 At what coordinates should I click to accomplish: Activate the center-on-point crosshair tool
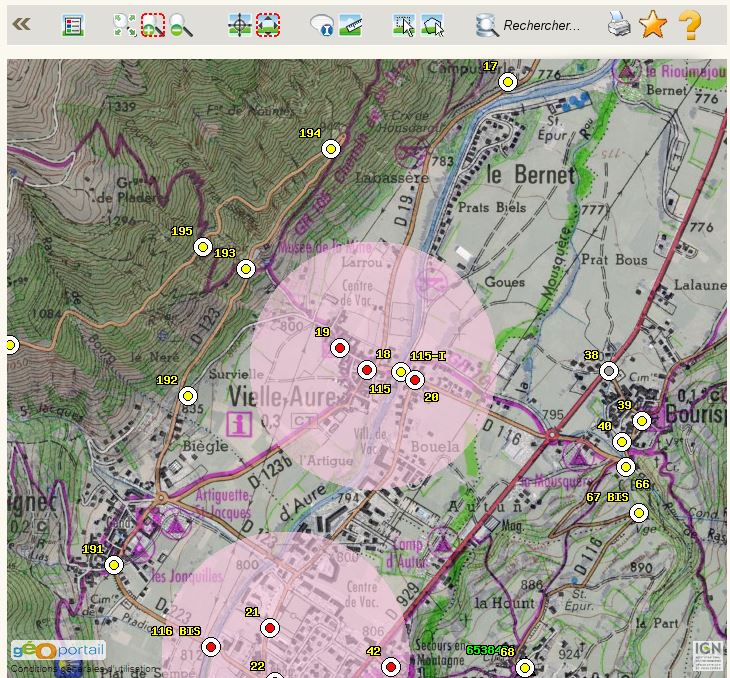click(x=240, y=25)
